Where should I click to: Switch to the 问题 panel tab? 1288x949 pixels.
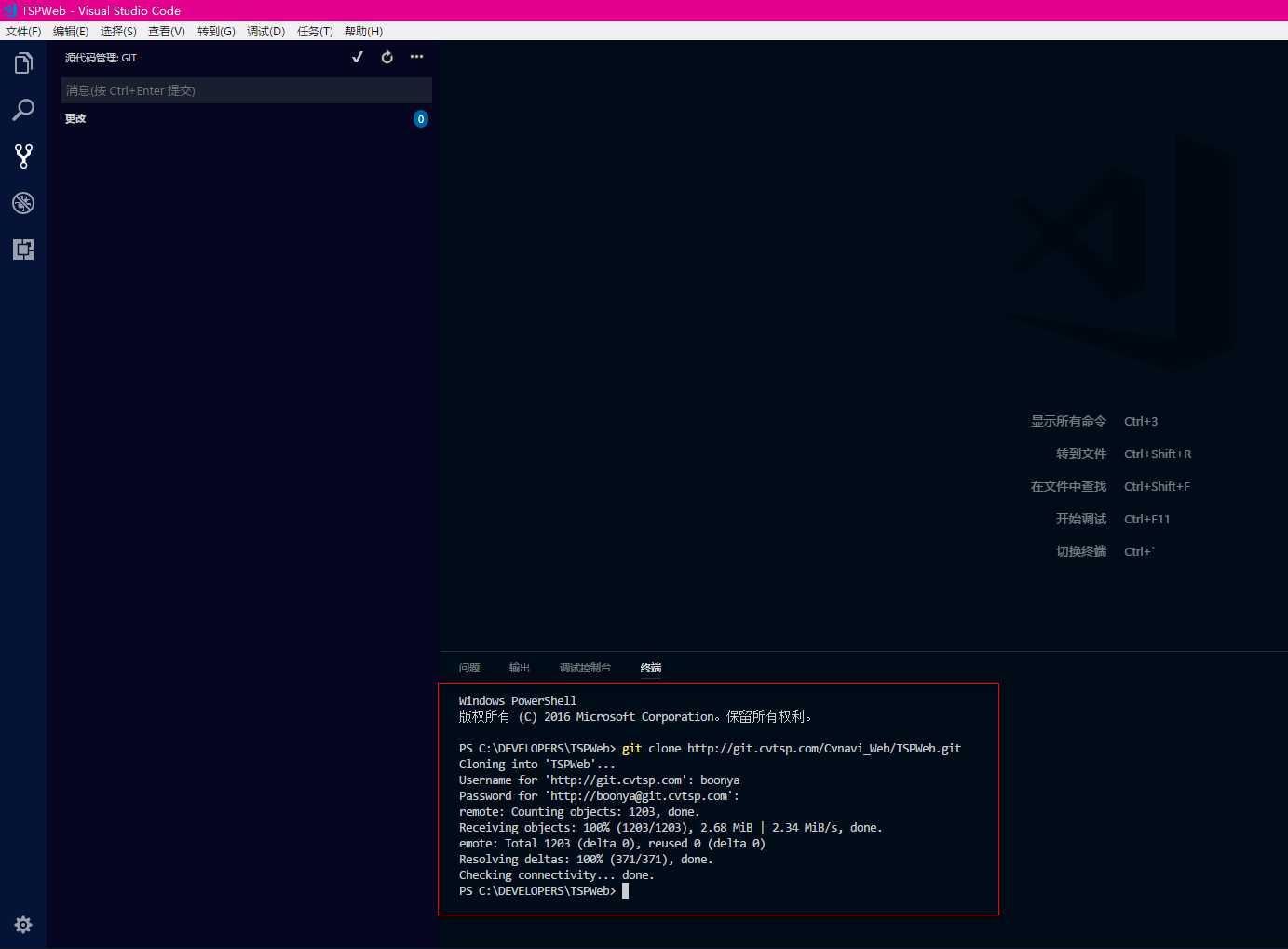[469, 668]
